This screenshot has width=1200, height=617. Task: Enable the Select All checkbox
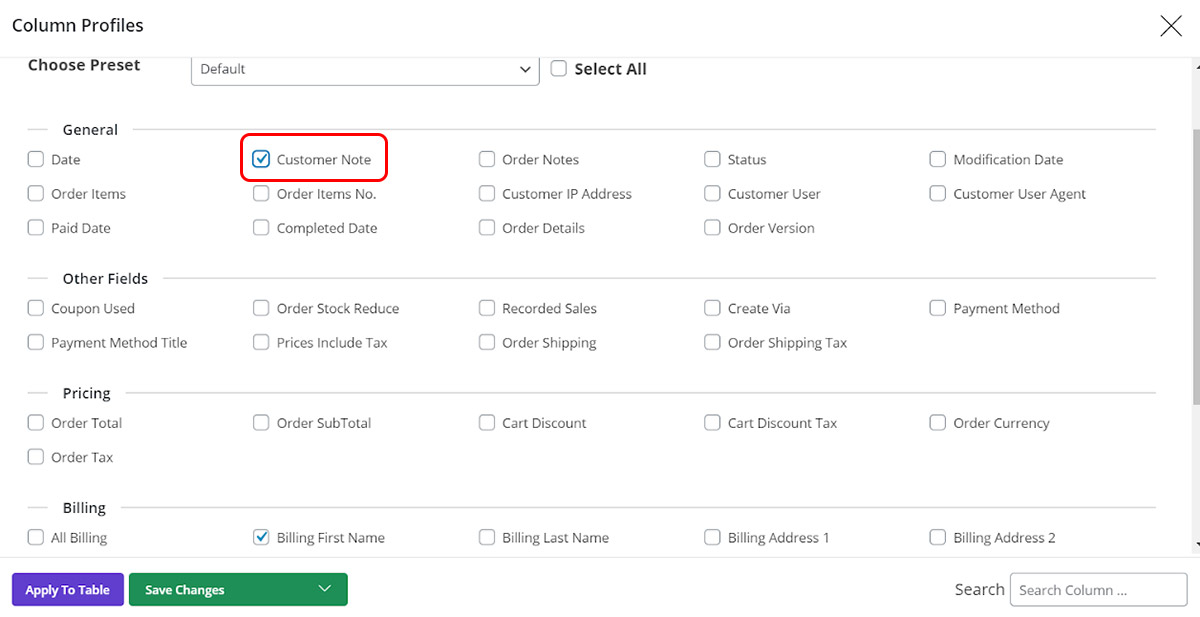click(x=559, y=68)
